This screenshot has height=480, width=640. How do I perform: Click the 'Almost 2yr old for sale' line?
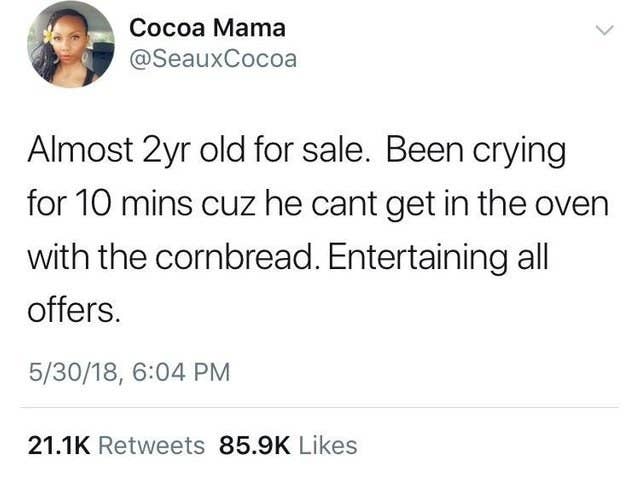(x=196, y=149)
